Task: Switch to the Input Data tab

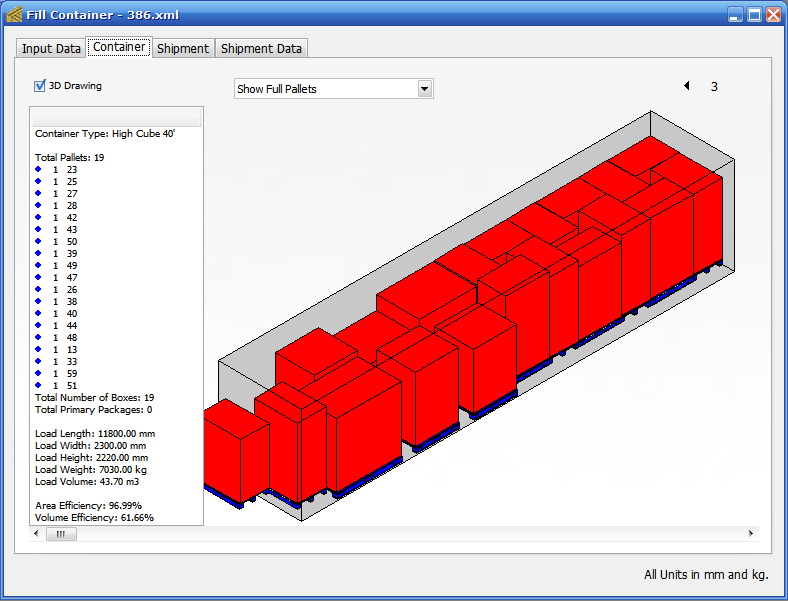Action: tap(51, 49)
